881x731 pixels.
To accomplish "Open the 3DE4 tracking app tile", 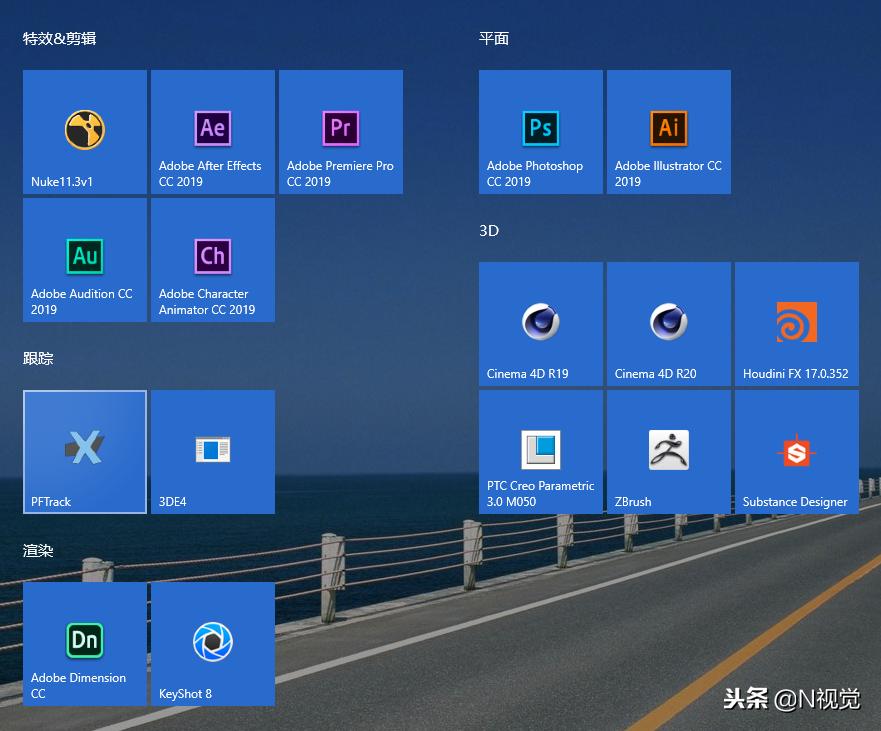I will click(x=213, y=452).
